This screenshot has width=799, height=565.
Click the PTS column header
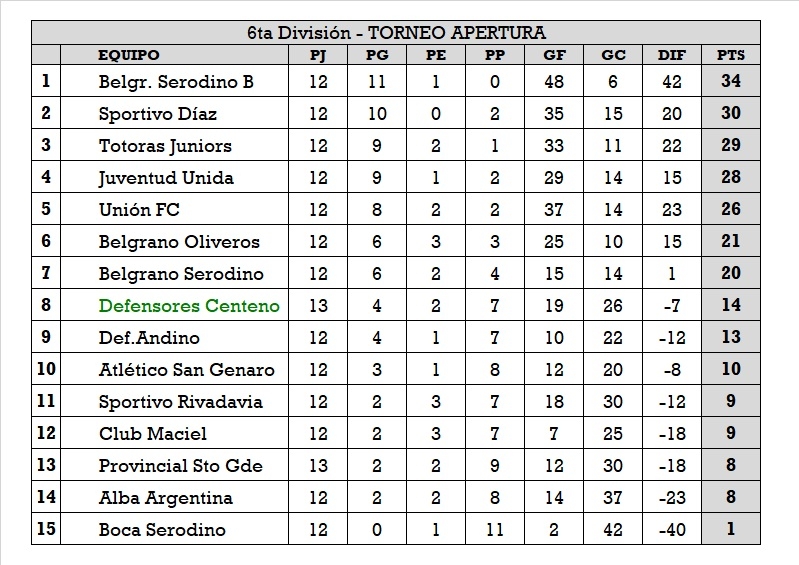point(730,56)
